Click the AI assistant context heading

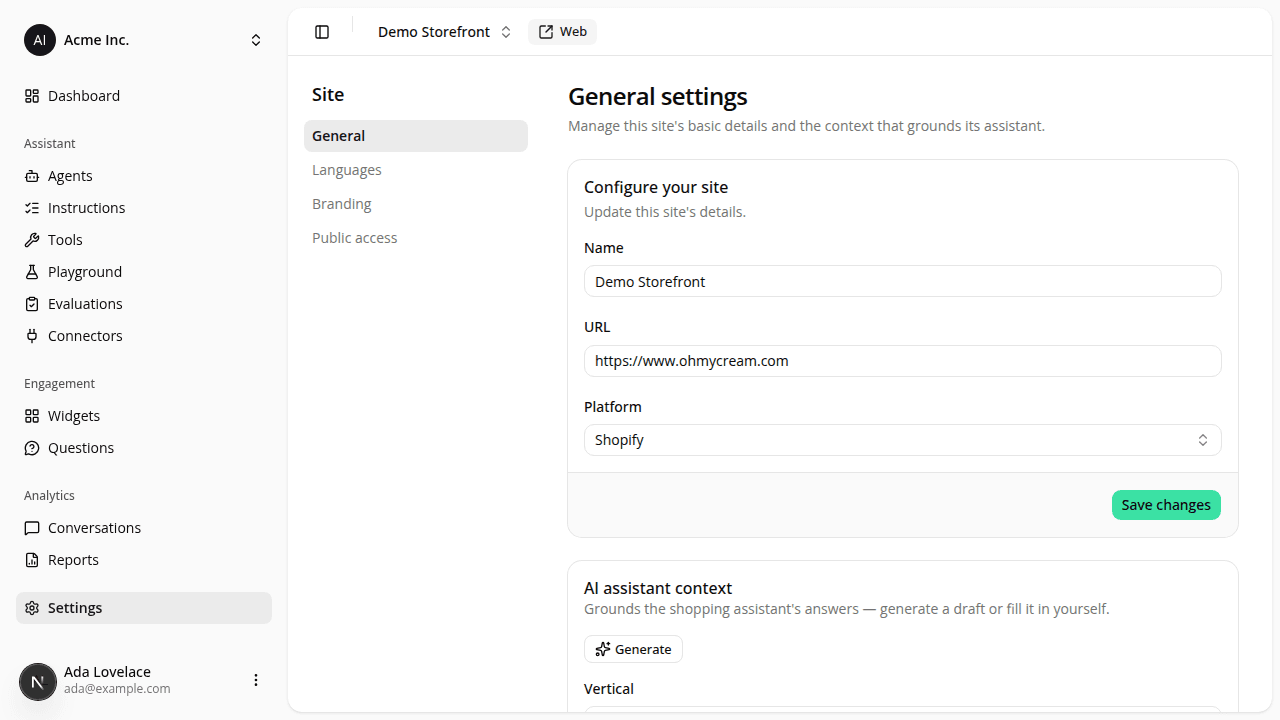[658, 588]
